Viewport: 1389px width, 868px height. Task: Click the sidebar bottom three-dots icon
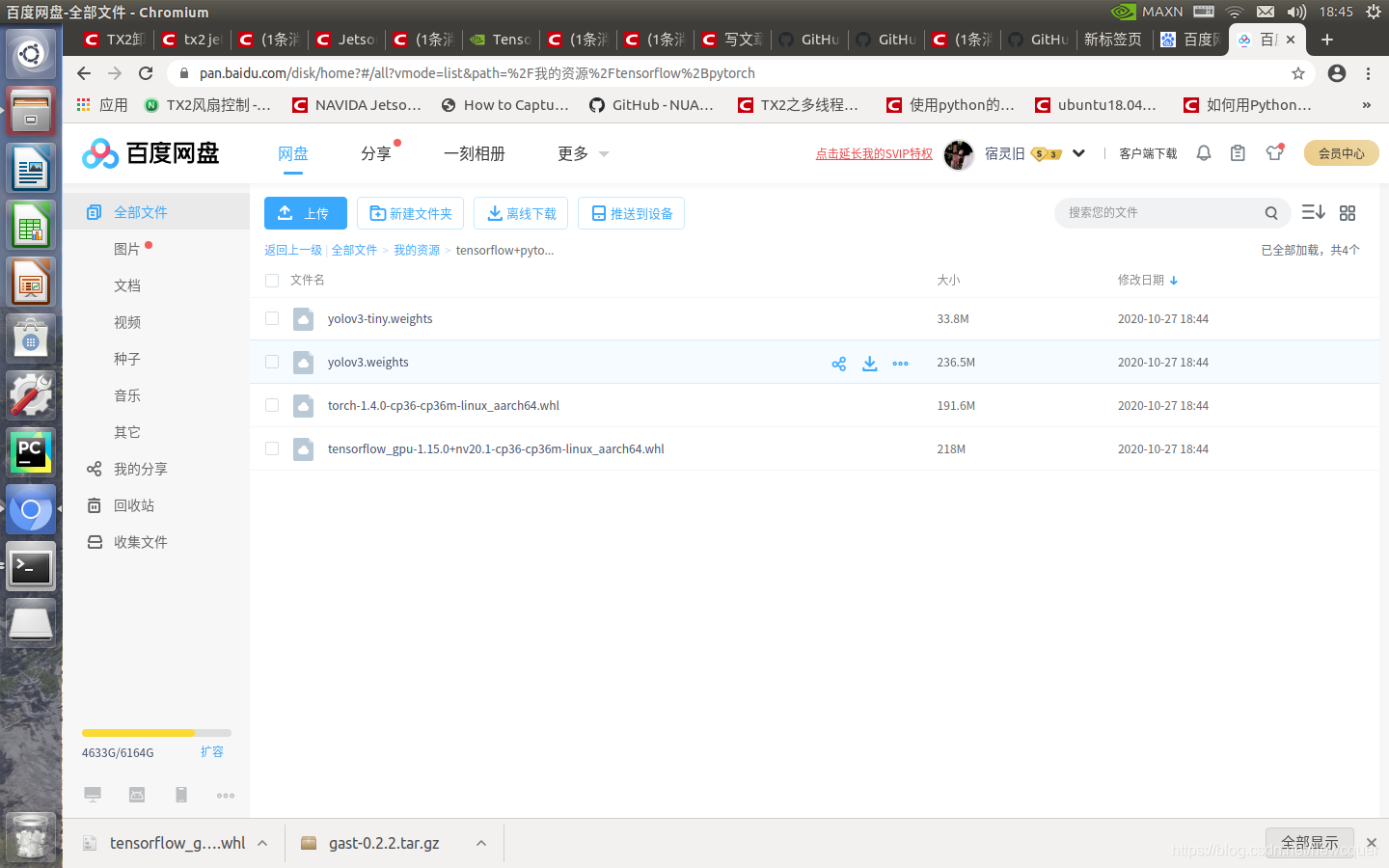226,796
